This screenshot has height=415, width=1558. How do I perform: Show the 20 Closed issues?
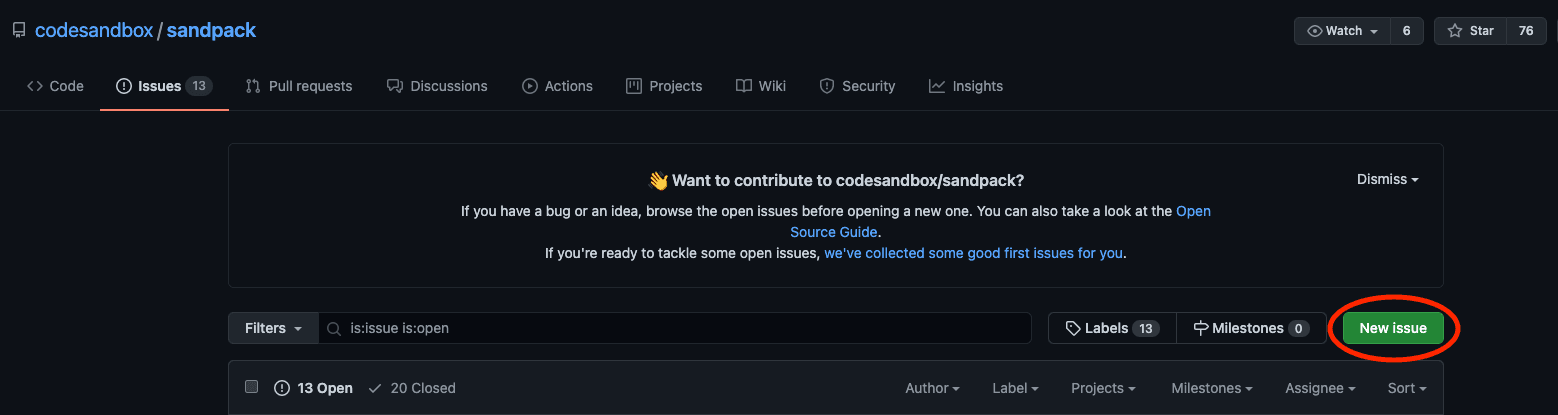point(412,388)
